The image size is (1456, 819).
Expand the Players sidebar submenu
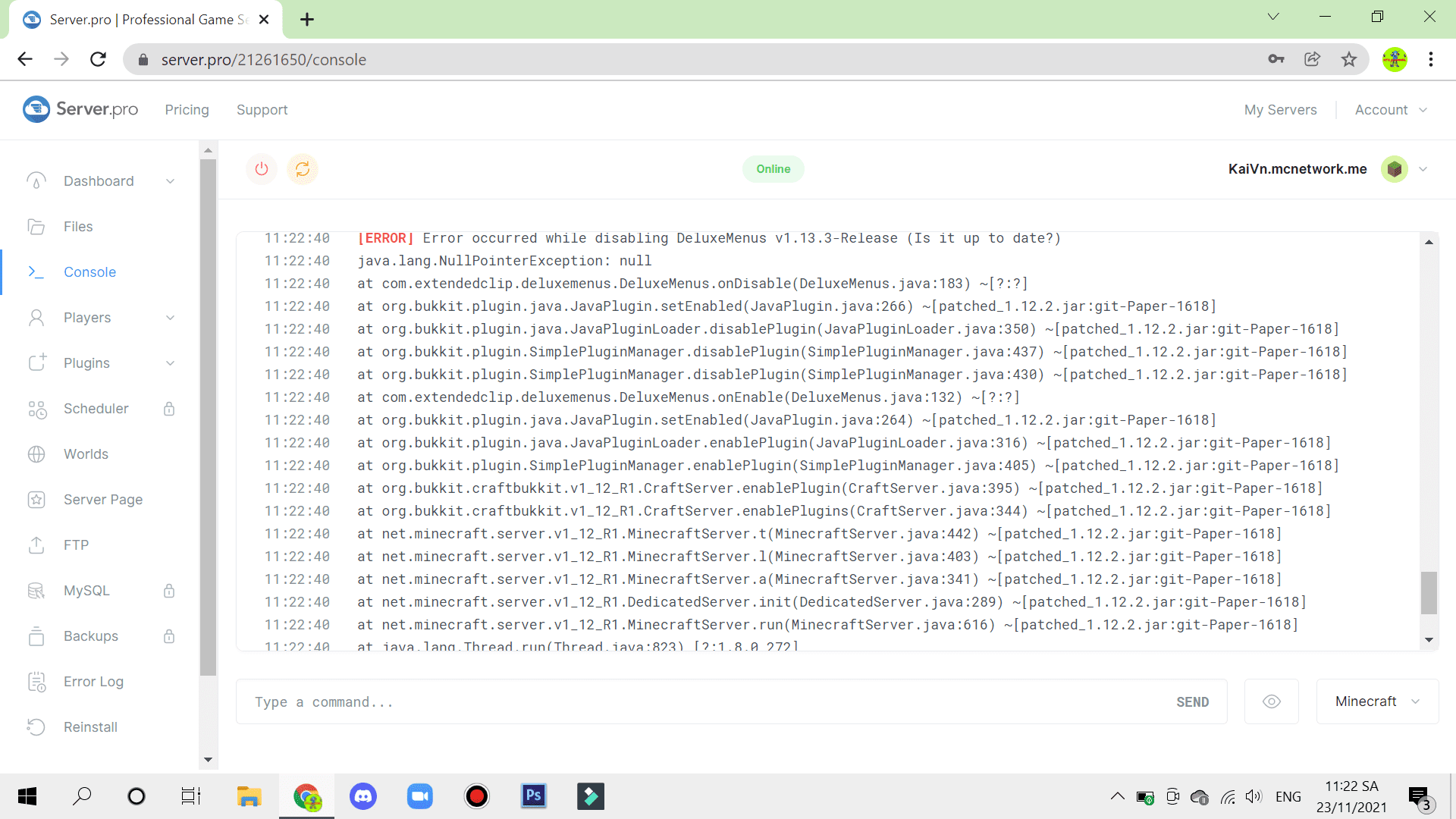click(170, 318)
